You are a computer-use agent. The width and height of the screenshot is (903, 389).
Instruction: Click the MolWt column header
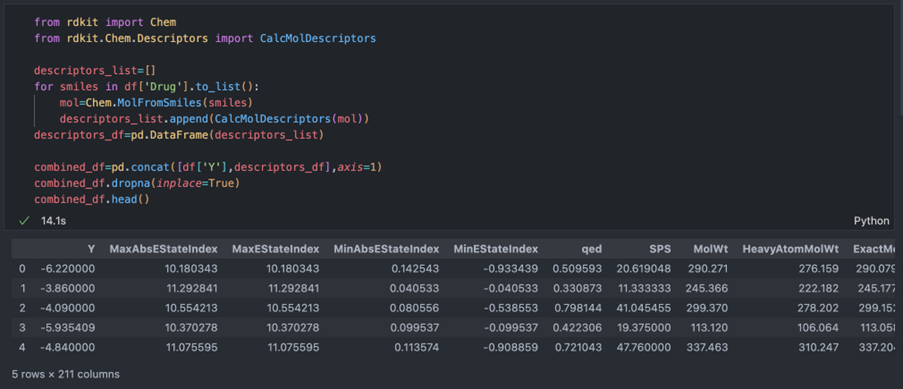711,249
